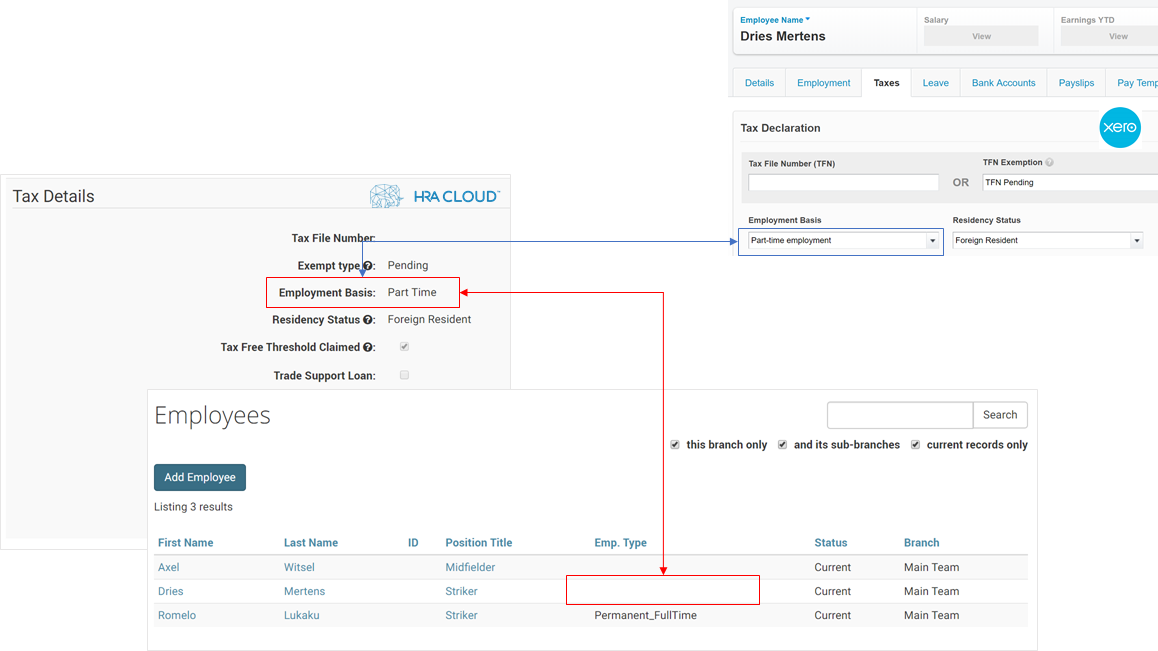The width and height of the screenshot is (1158, 651).
Task: Toggle Trade Support Loan checkbox
Action: [404, 375]
